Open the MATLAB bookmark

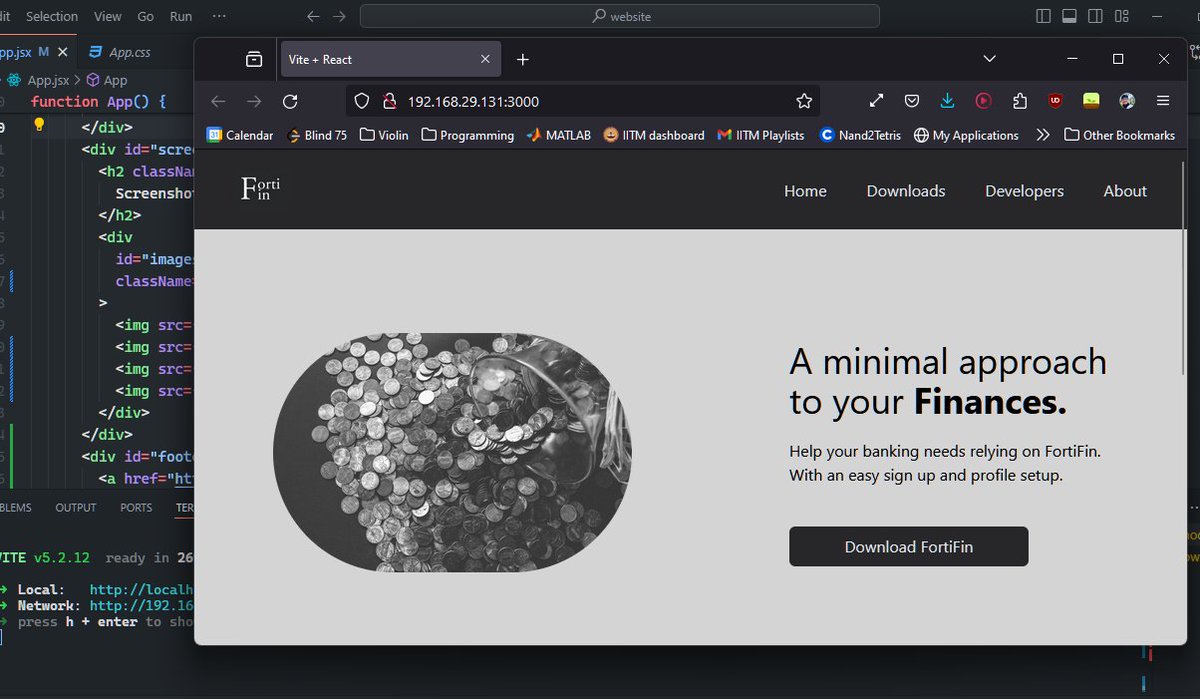(x=560, y=135)
